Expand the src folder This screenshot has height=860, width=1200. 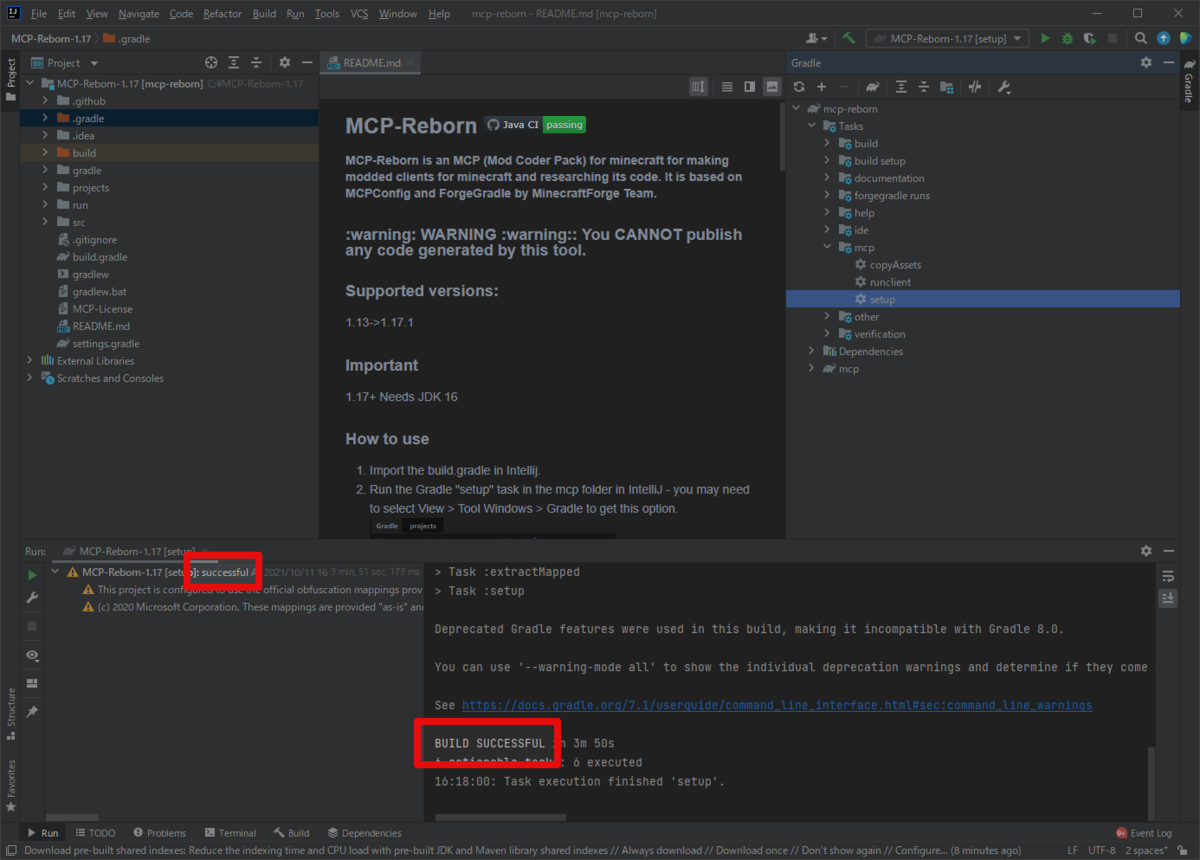[x=46, y=222]
